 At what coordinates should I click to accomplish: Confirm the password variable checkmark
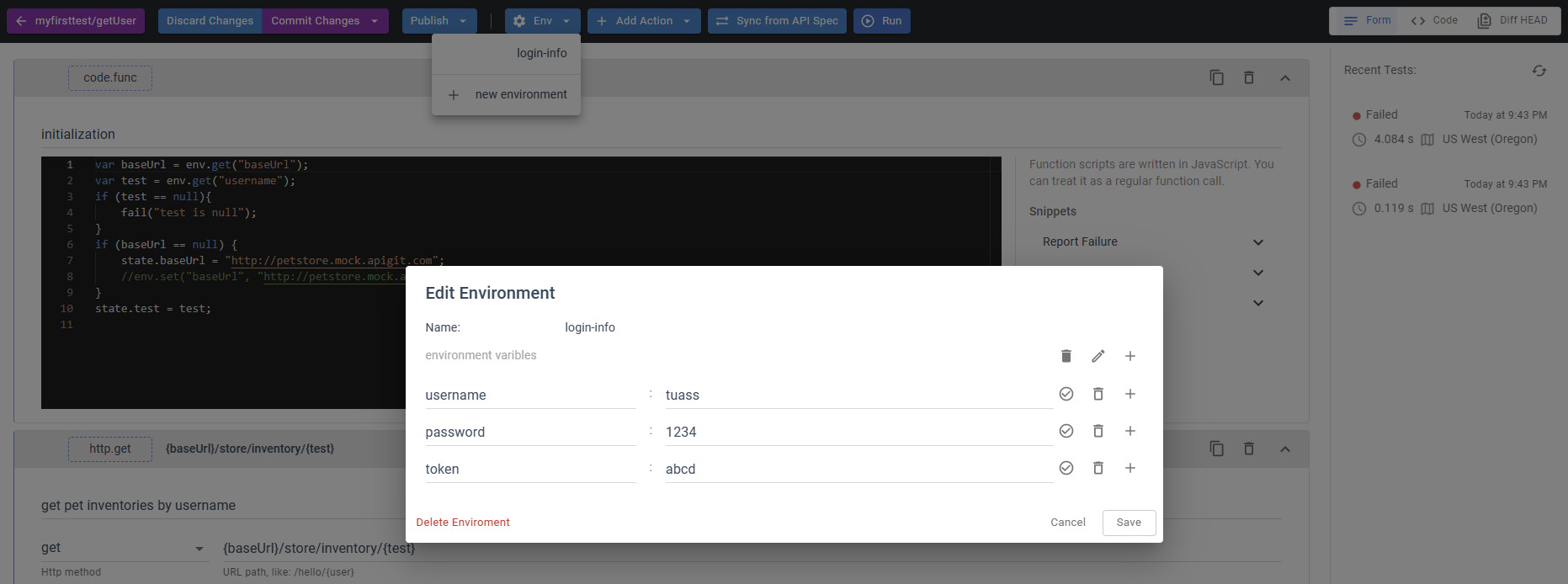[1066, 431]
